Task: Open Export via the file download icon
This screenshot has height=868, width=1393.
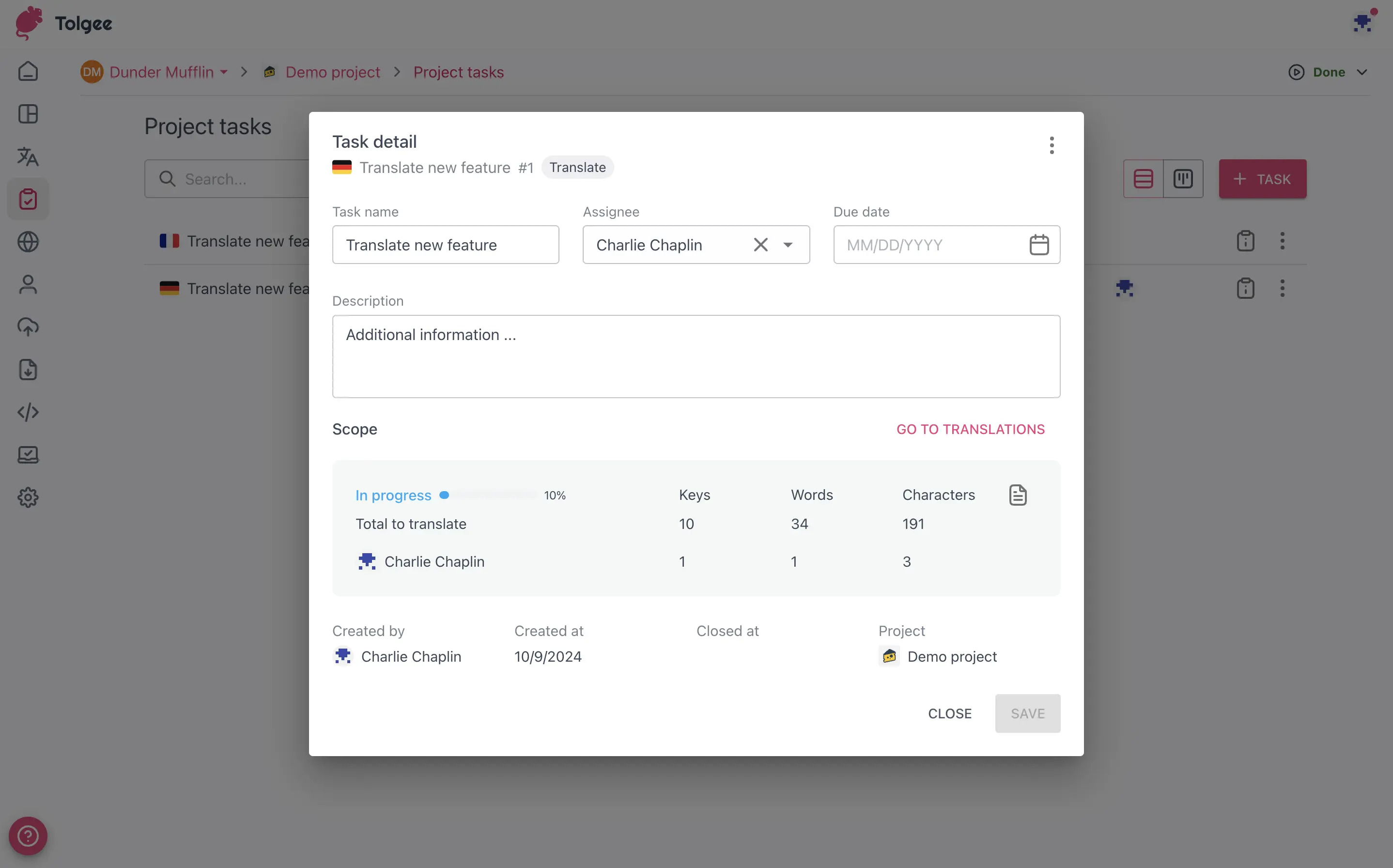Action: [28, 370]
